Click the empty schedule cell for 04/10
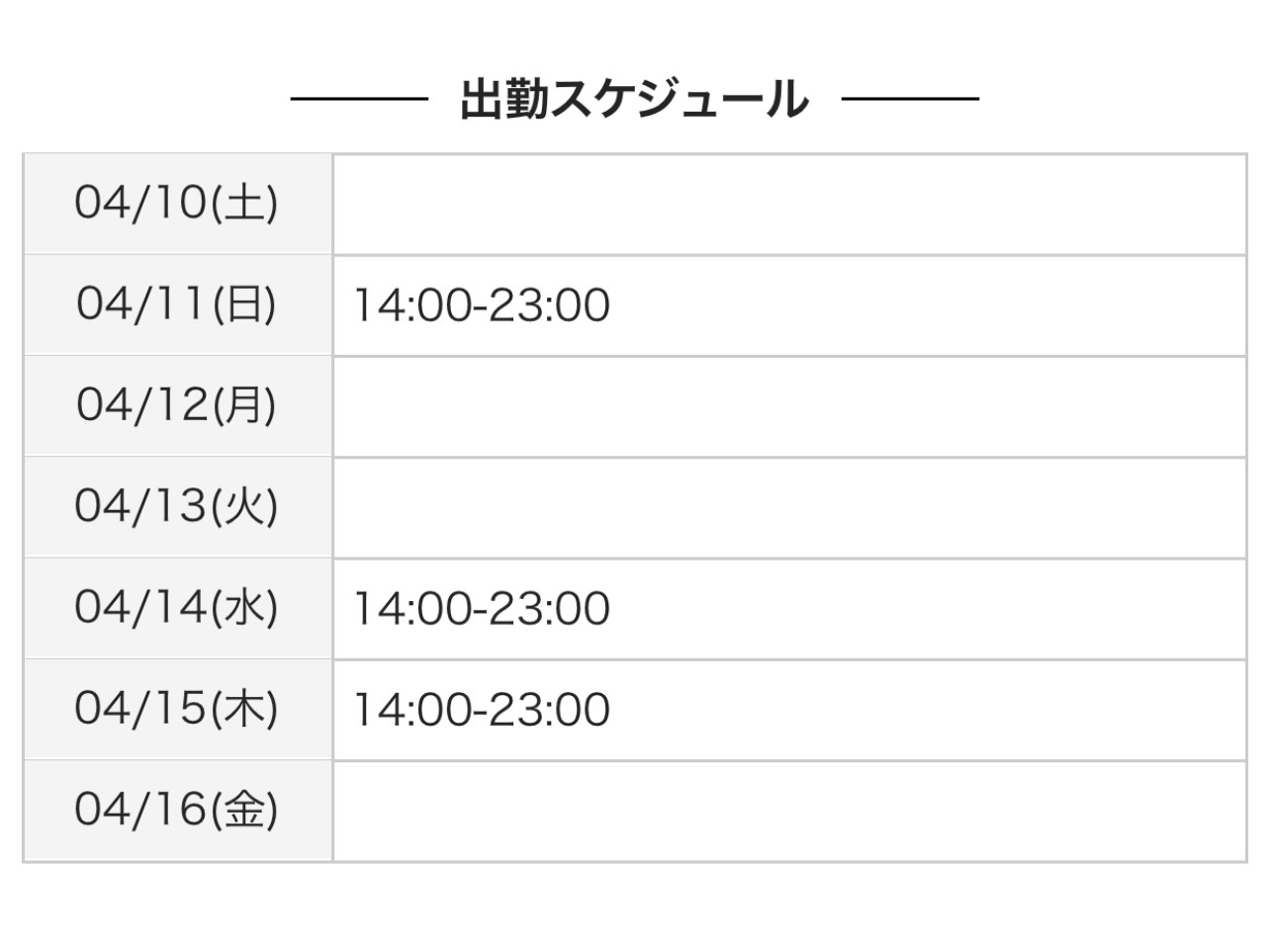Viewport: 1270px width, 952px height. pyautogui.click(x=788, y=204)
